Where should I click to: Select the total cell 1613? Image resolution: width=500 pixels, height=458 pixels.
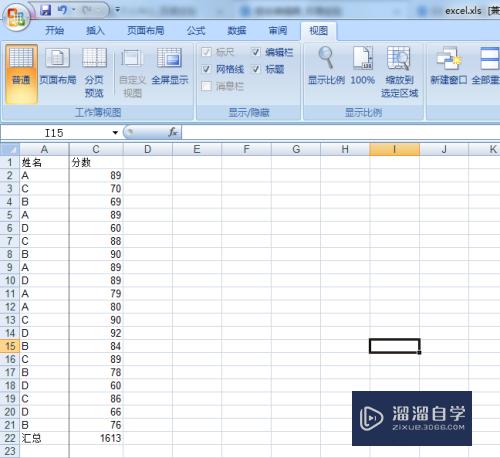click(x=96, y=438)
